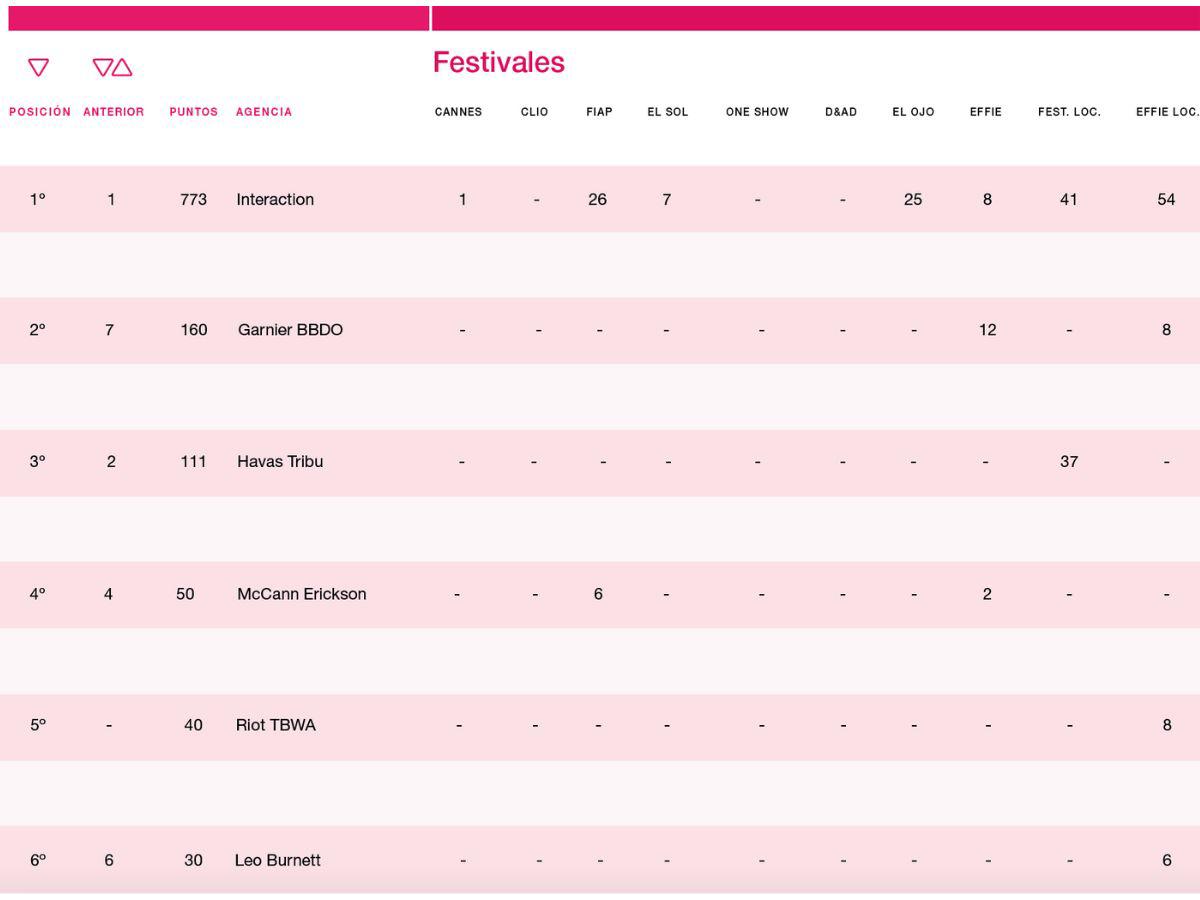This screenshot has height=900, width=1200.
Task: Click the 1º position cell
Action: (38, 199)
